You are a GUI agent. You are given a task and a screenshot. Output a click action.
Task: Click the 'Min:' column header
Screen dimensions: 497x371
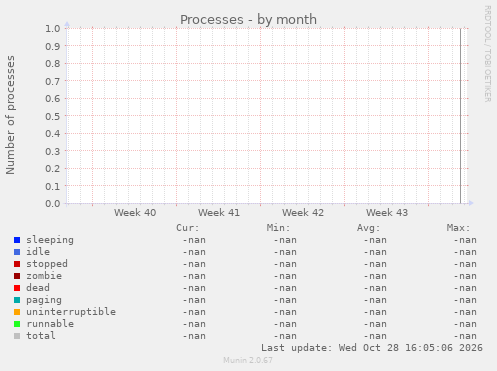(x=278, y=228)
